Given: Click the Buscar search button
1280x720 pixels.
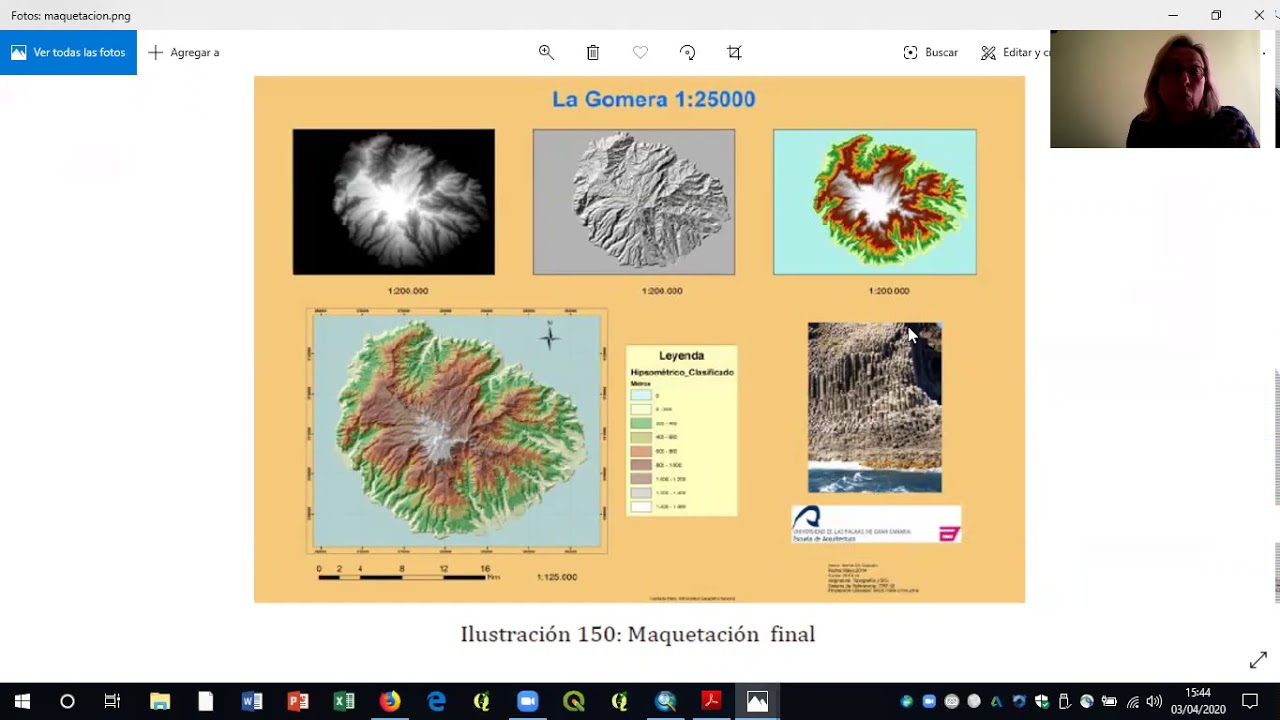Looking at the screenshot, I should 930,52.
